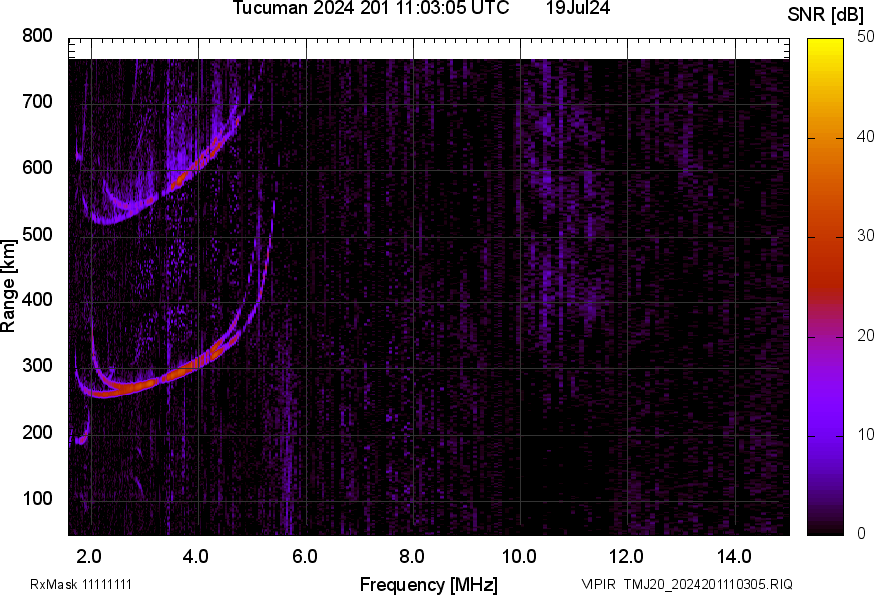Image resolution: width=874 pixels, height=595 pixels.
Task: Click the filename 'TMJ20_2024201110305.RIQ'
Action: 708,584
